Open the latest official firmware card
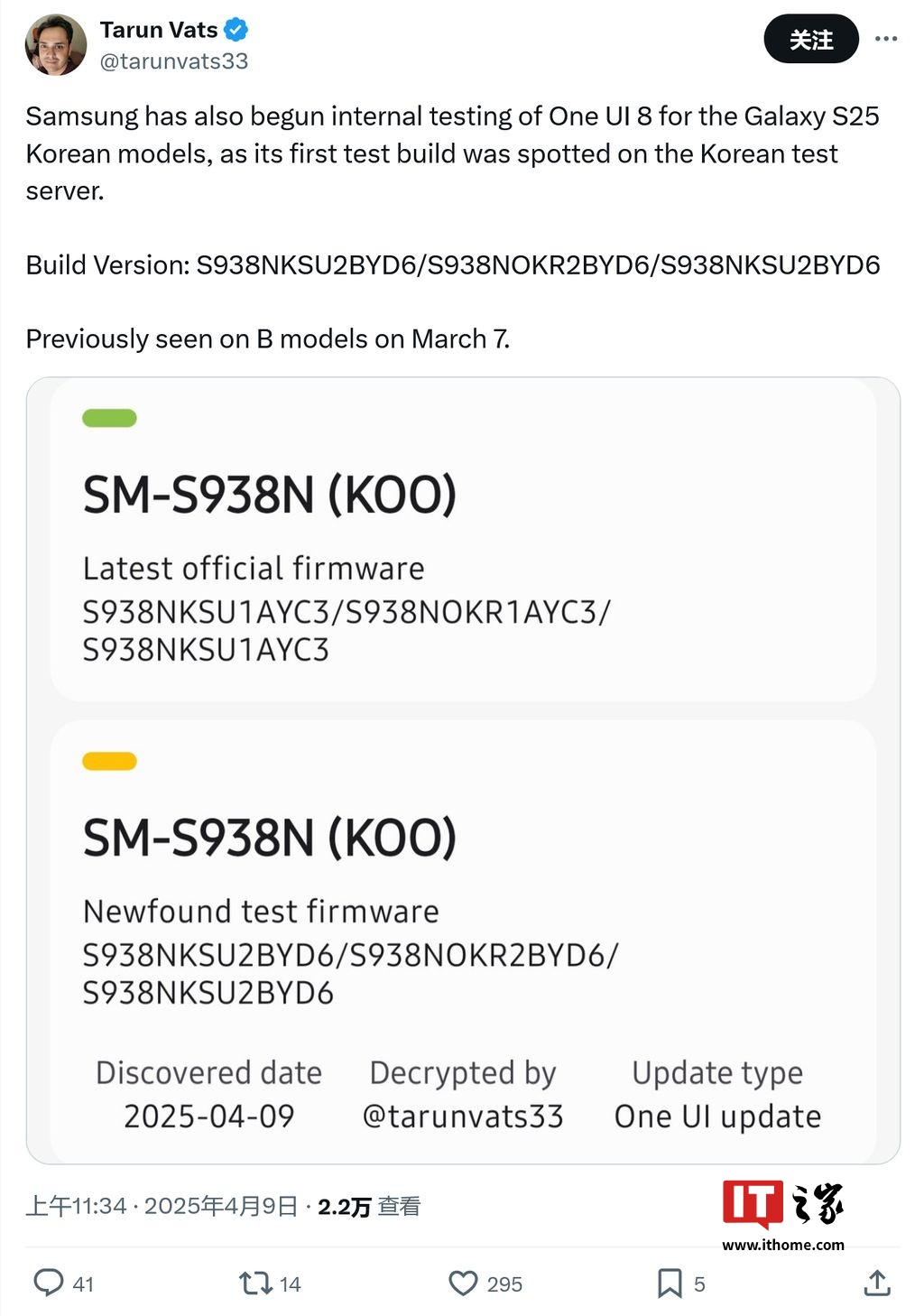The width and height of the screenshot is (924, 1316). tap(463, 542)
